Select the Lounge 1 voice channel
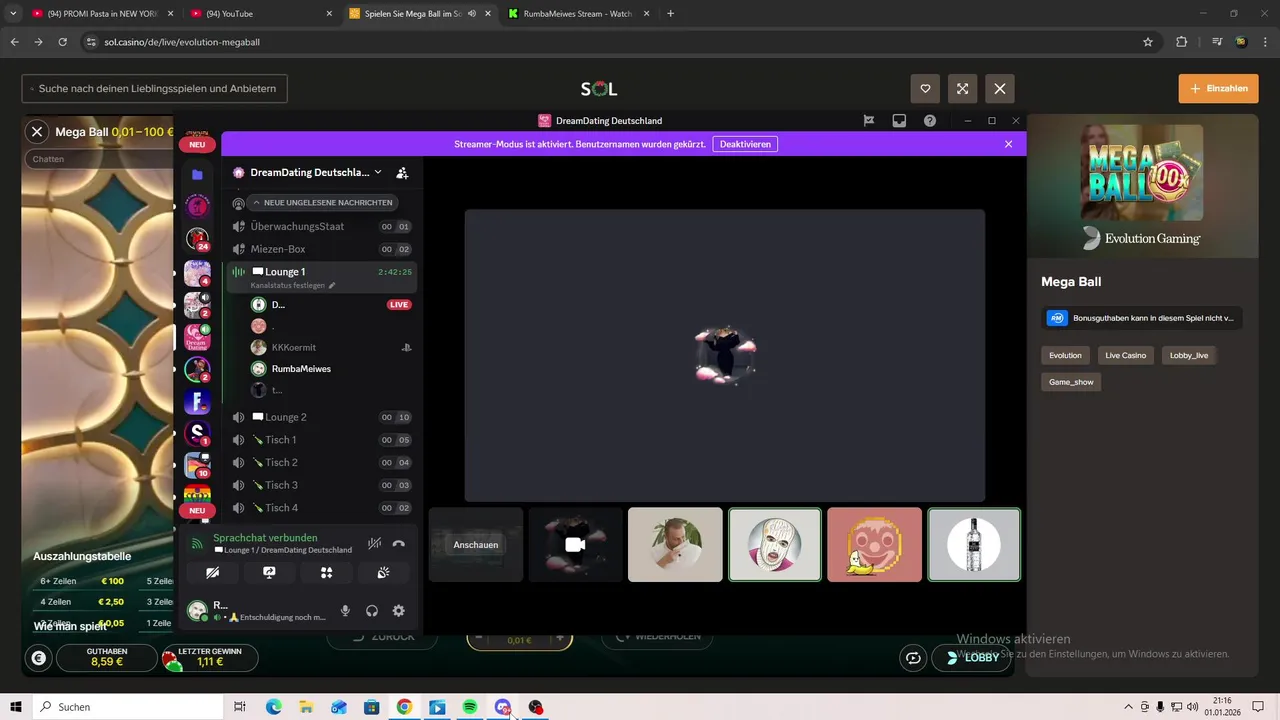Screen dimensions: 1280x720 (323, 277)
